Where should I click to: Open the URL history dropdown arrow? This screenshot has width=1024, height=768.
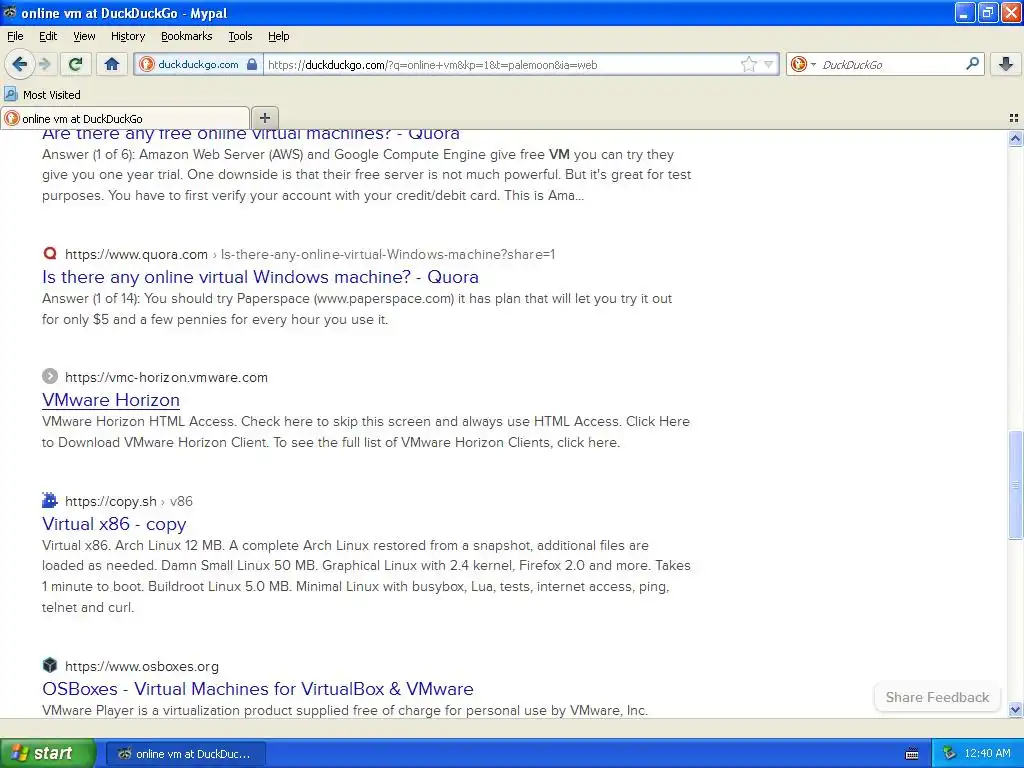(769, 64)
